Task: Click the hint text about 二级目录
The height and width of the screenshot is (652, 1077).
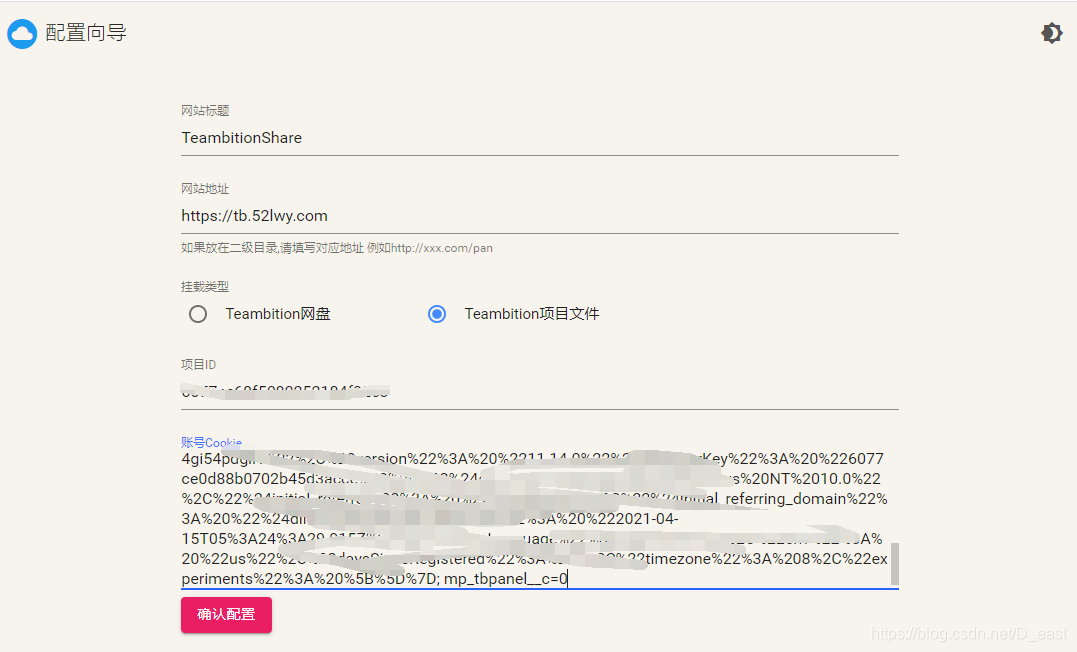Action: click(337, 248)
